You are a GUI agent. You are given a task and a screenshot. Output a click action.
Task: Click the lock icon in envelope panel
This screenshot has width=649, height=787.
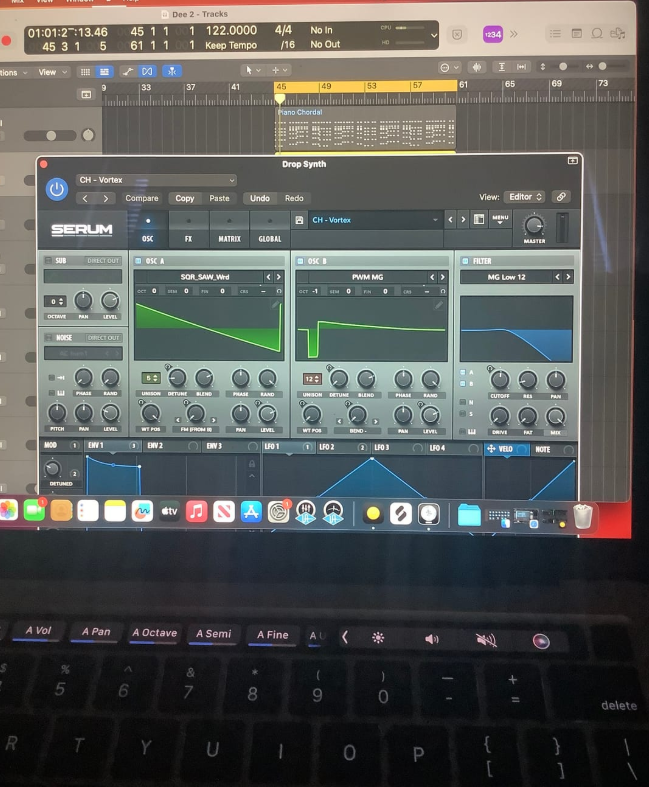(x=252, y=464)
